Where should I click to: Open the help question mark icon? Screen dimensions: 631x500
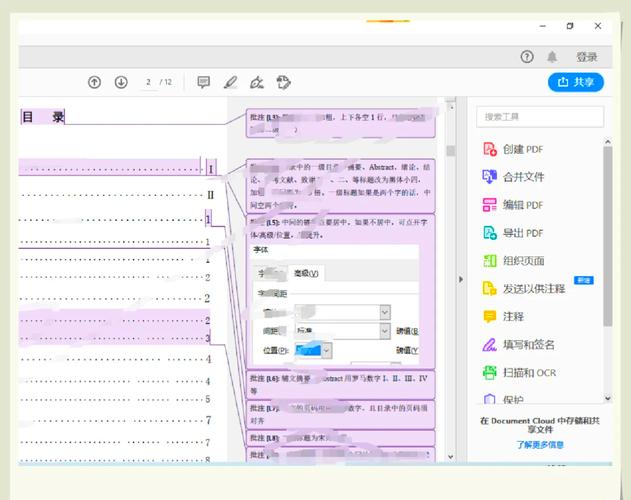click(527, 57)
